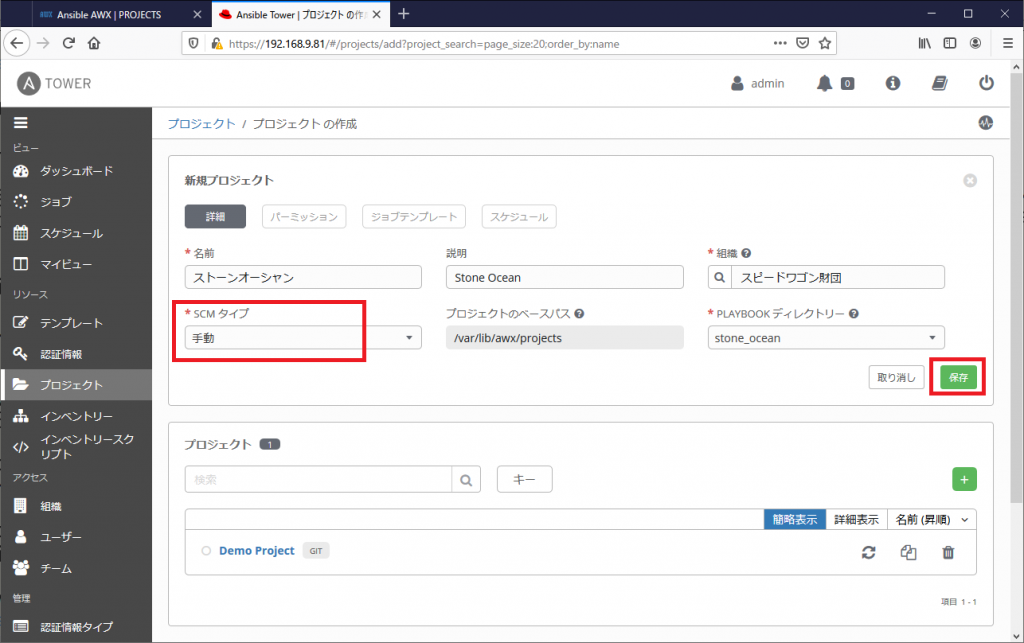
Task: Open the activity stream icon
Action: click(x=986, y=122)
